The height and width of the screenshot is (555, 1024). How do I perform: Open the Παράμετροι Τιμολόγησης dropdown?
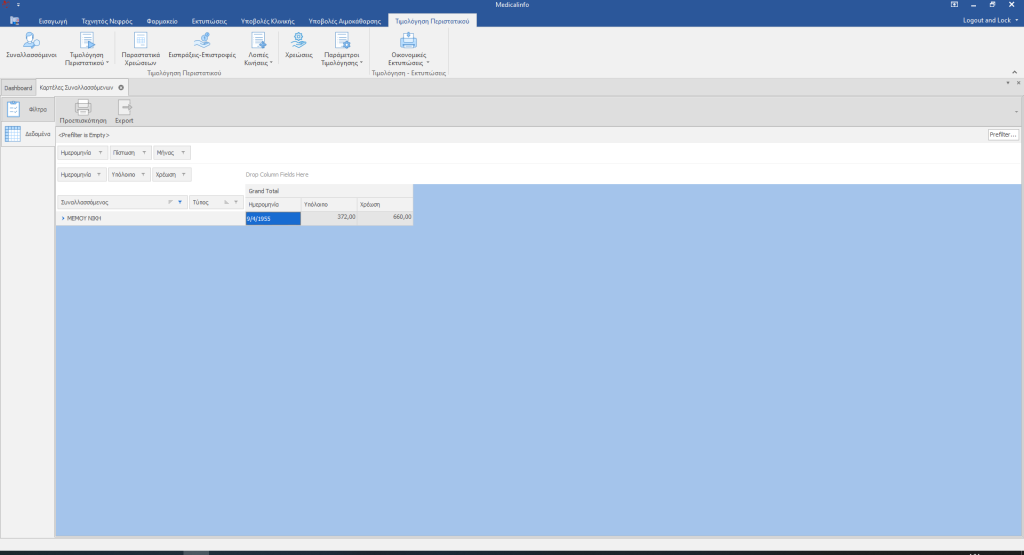[343, 48]
